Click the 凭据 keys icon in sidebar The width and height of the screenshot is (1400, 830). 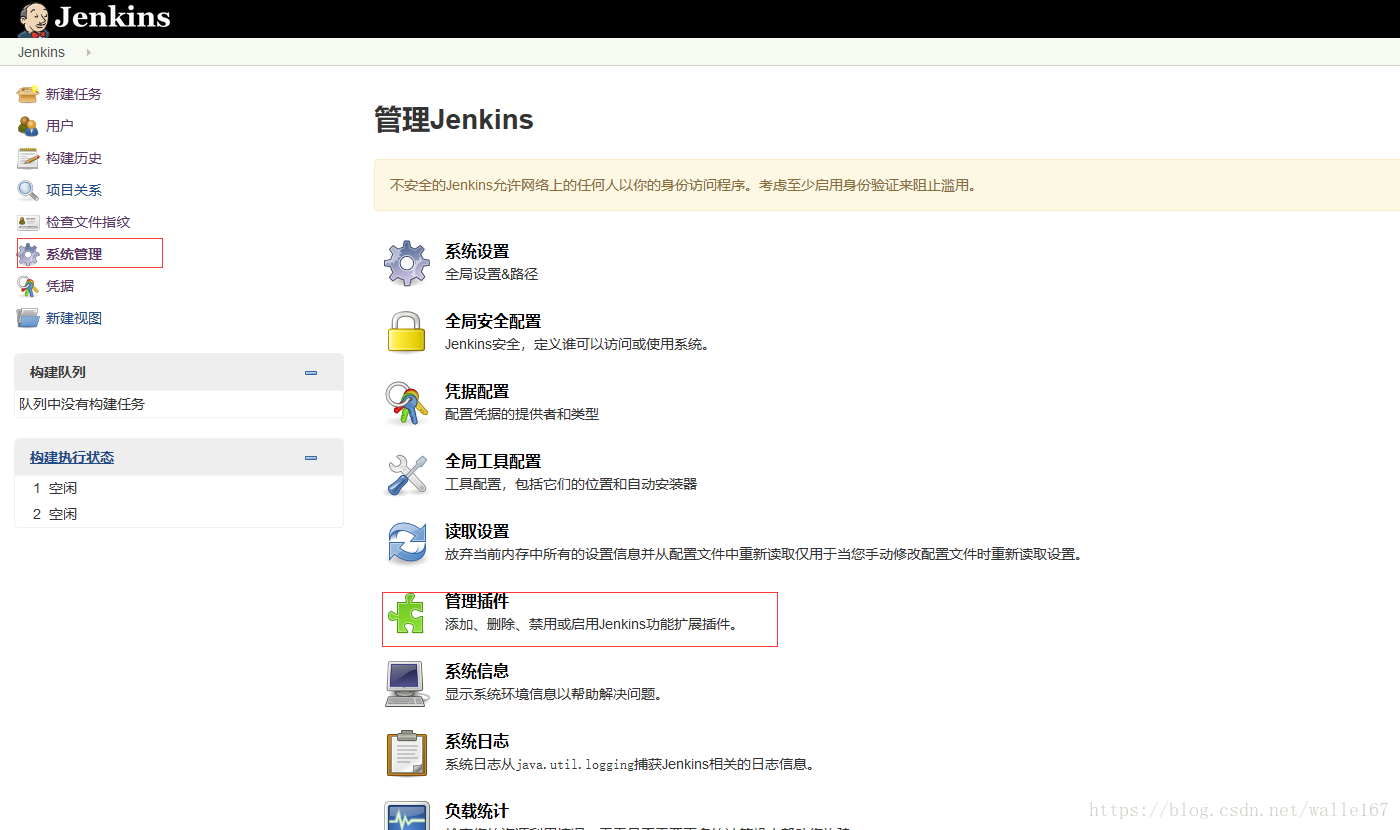tap(28, 286)
